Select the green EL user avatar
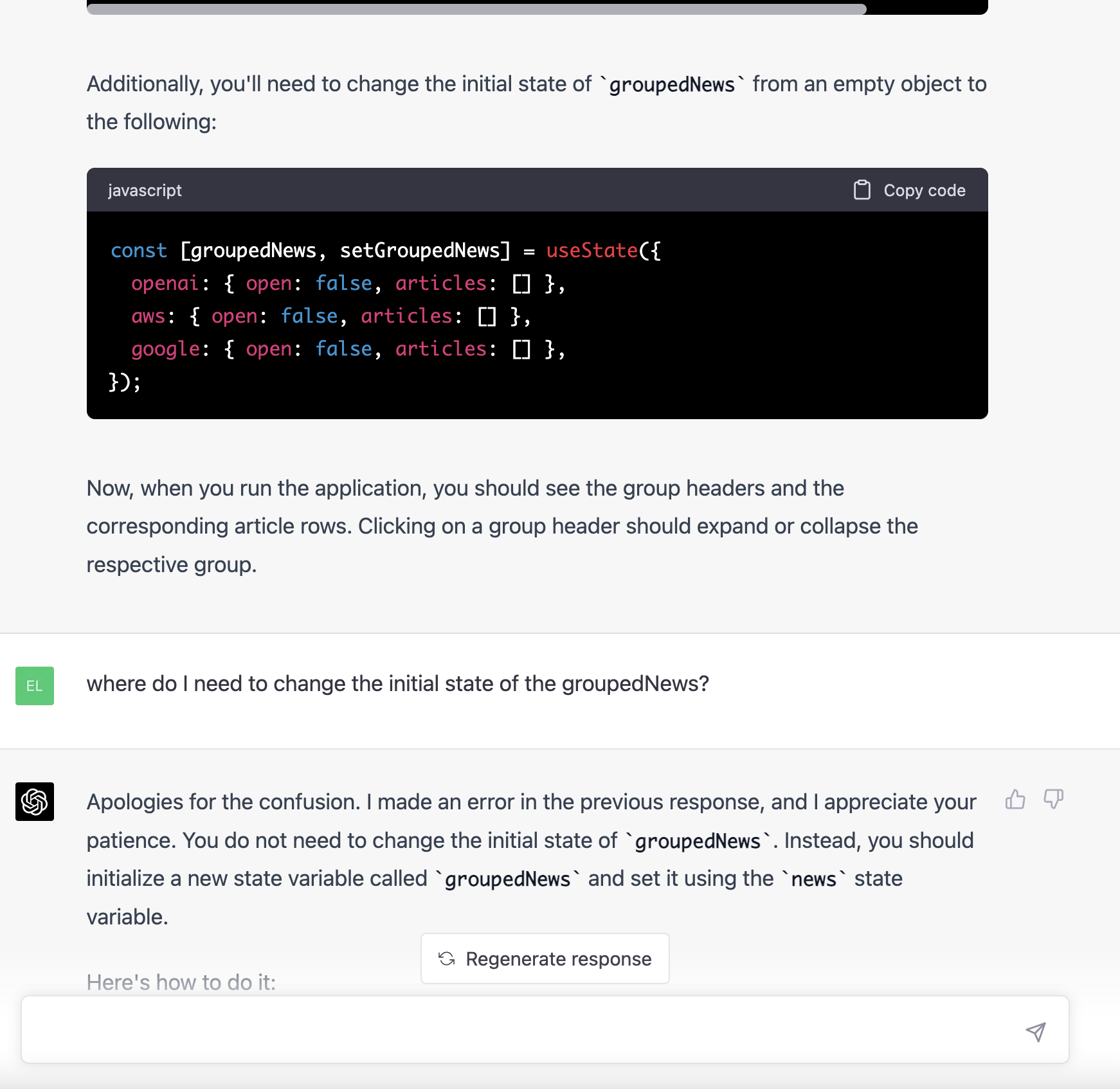 coord(34,686)
